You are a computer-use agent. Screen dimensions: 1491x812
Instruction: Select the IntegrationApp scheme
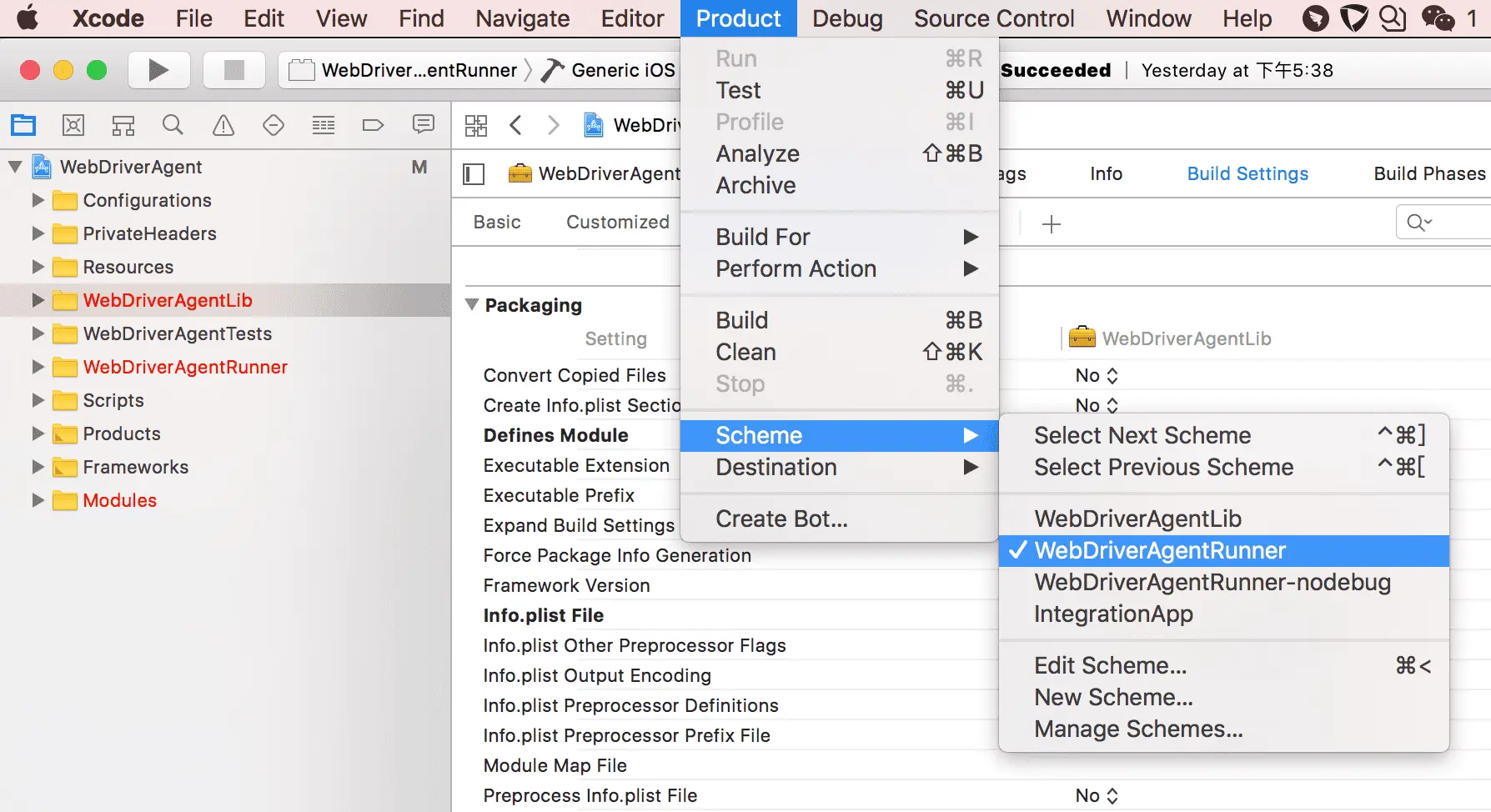point(1224,614)
